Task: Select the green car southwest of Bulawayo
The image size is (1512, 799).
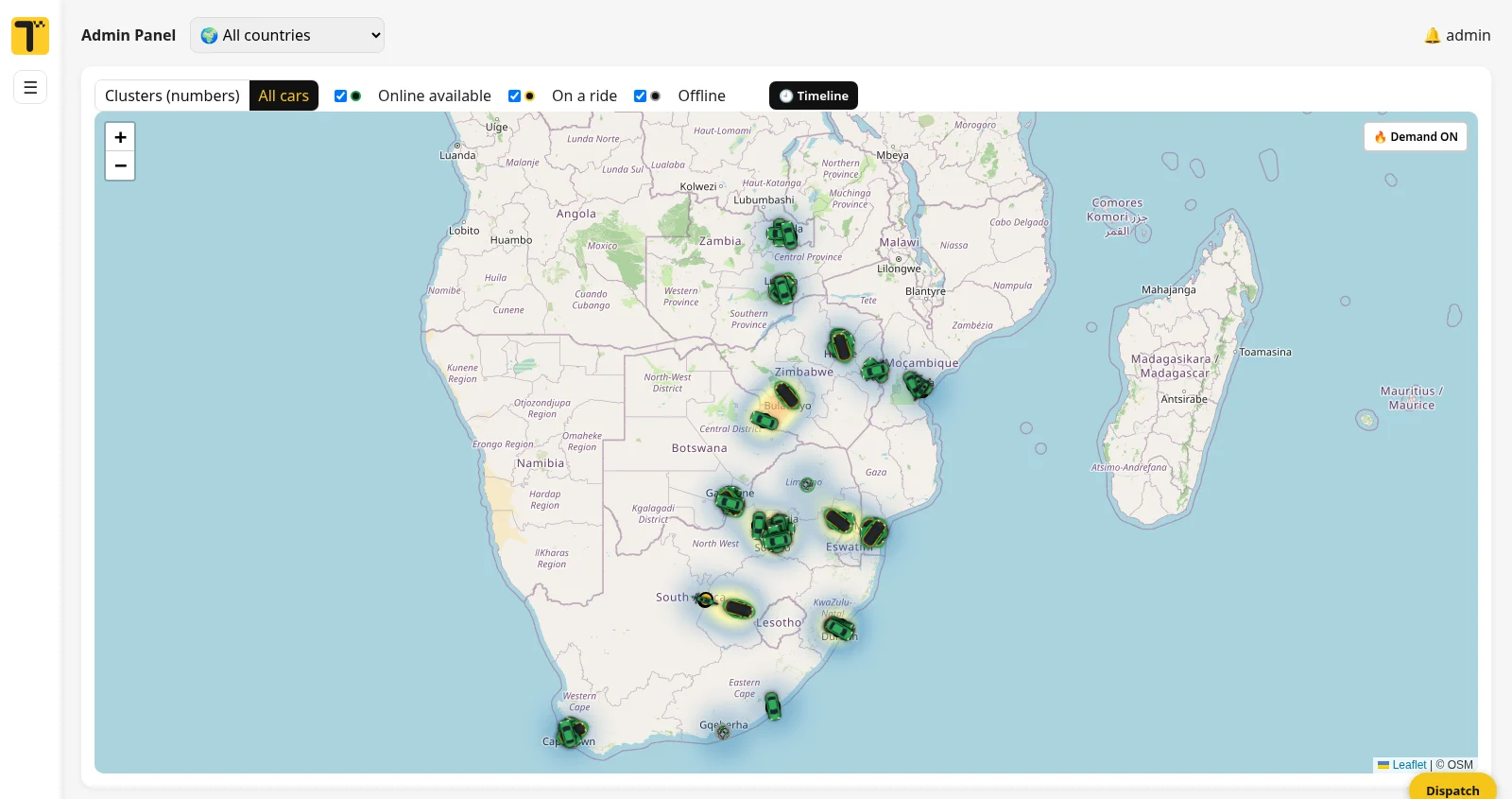Action: (x=765, y=420)
